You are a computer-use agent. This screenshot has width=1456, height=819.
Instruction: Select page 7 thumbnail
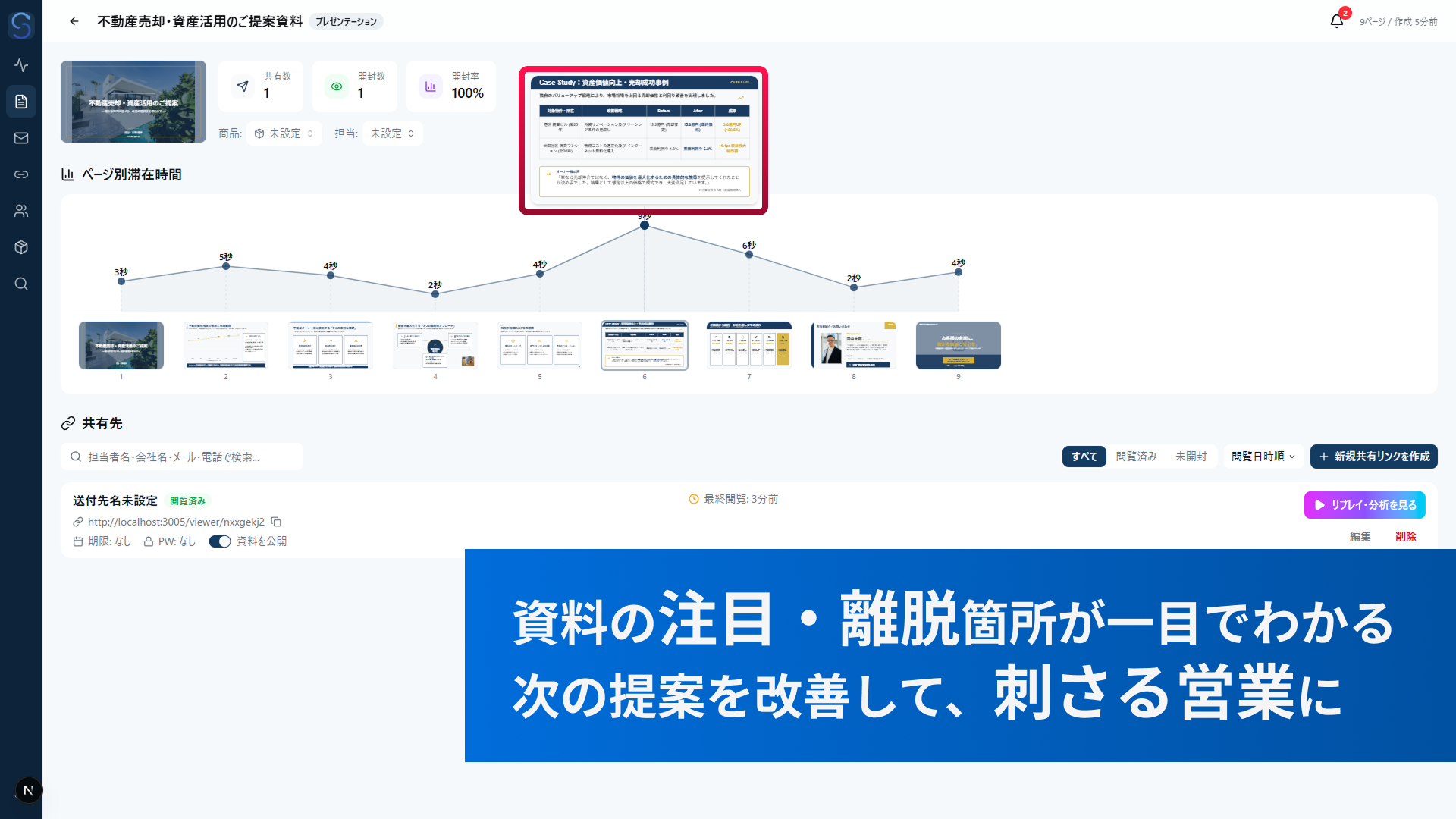click(748, 346)
